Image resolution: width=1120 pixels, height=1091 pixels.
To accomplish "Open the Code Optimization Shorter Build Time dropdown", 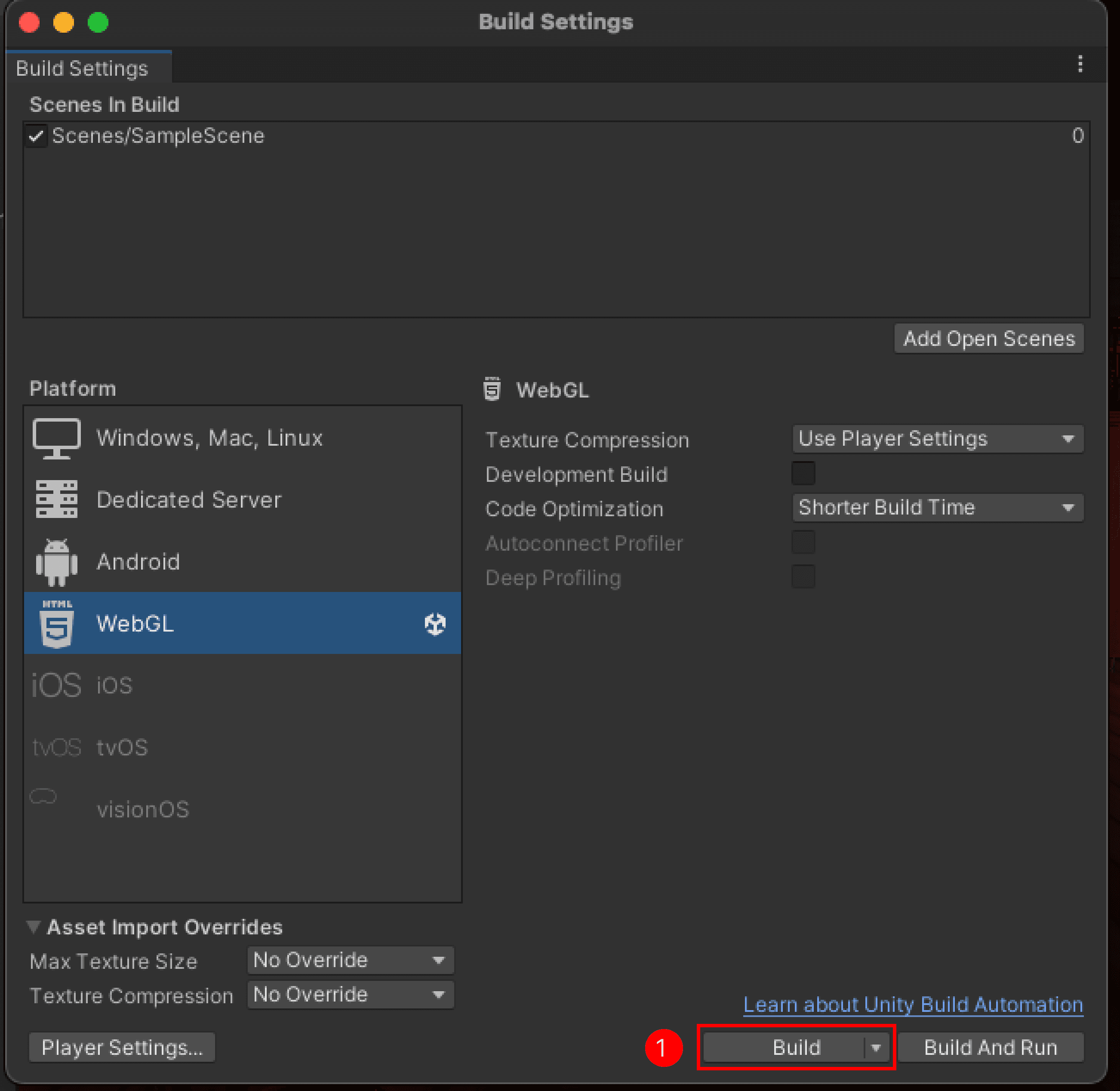I will pos(937,508).
